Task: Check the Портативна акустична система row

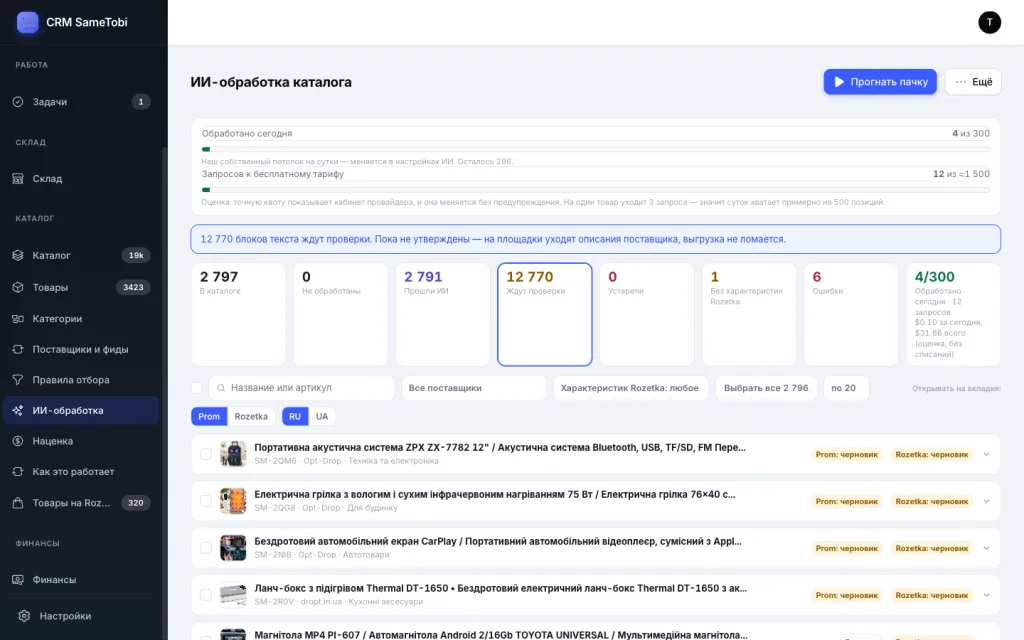Action: 206,454
